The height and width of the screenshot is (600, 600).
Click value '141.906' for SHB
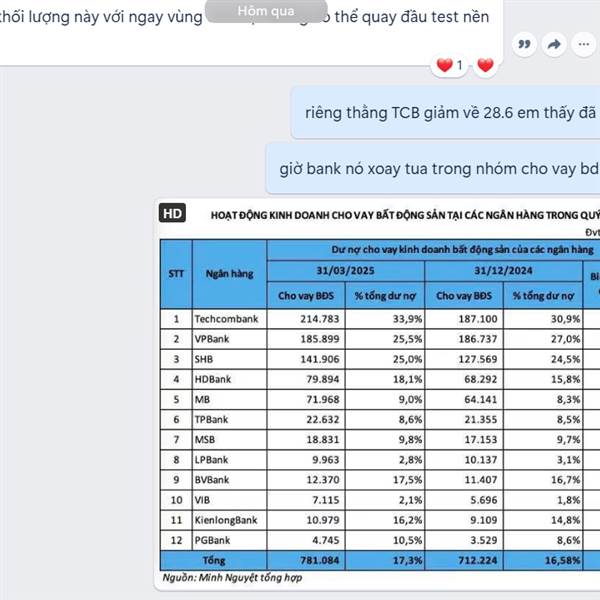(x=320, y=359)
